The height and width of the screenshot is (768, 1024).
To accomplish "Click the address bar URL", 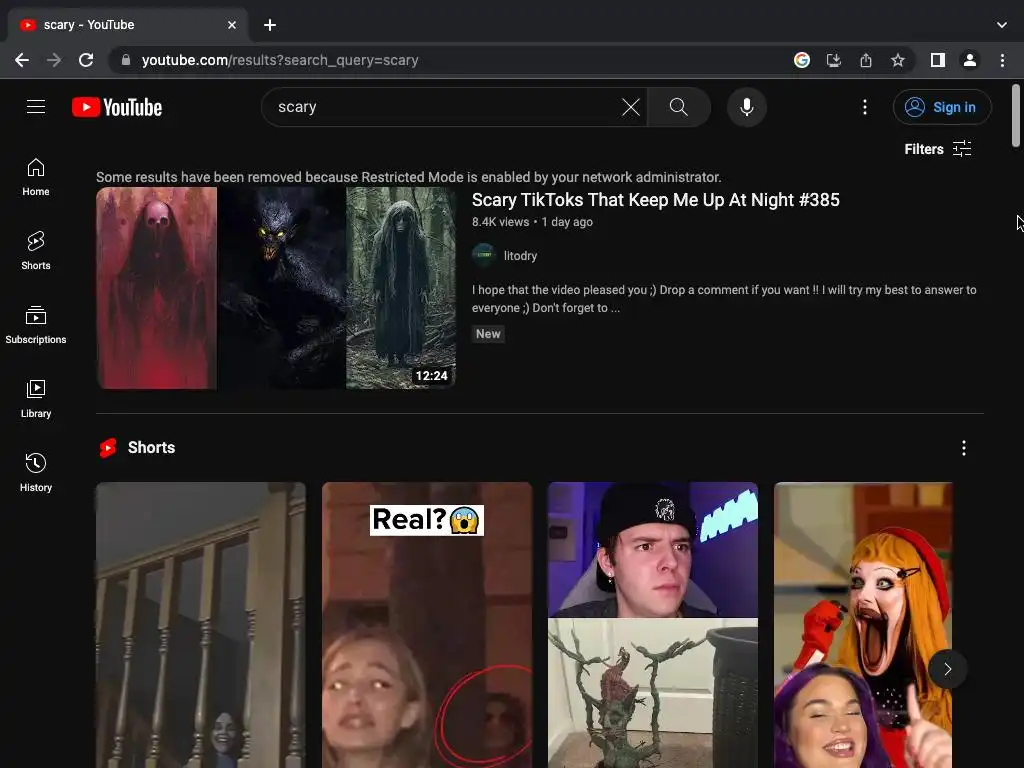I will (x=280, y=60).
